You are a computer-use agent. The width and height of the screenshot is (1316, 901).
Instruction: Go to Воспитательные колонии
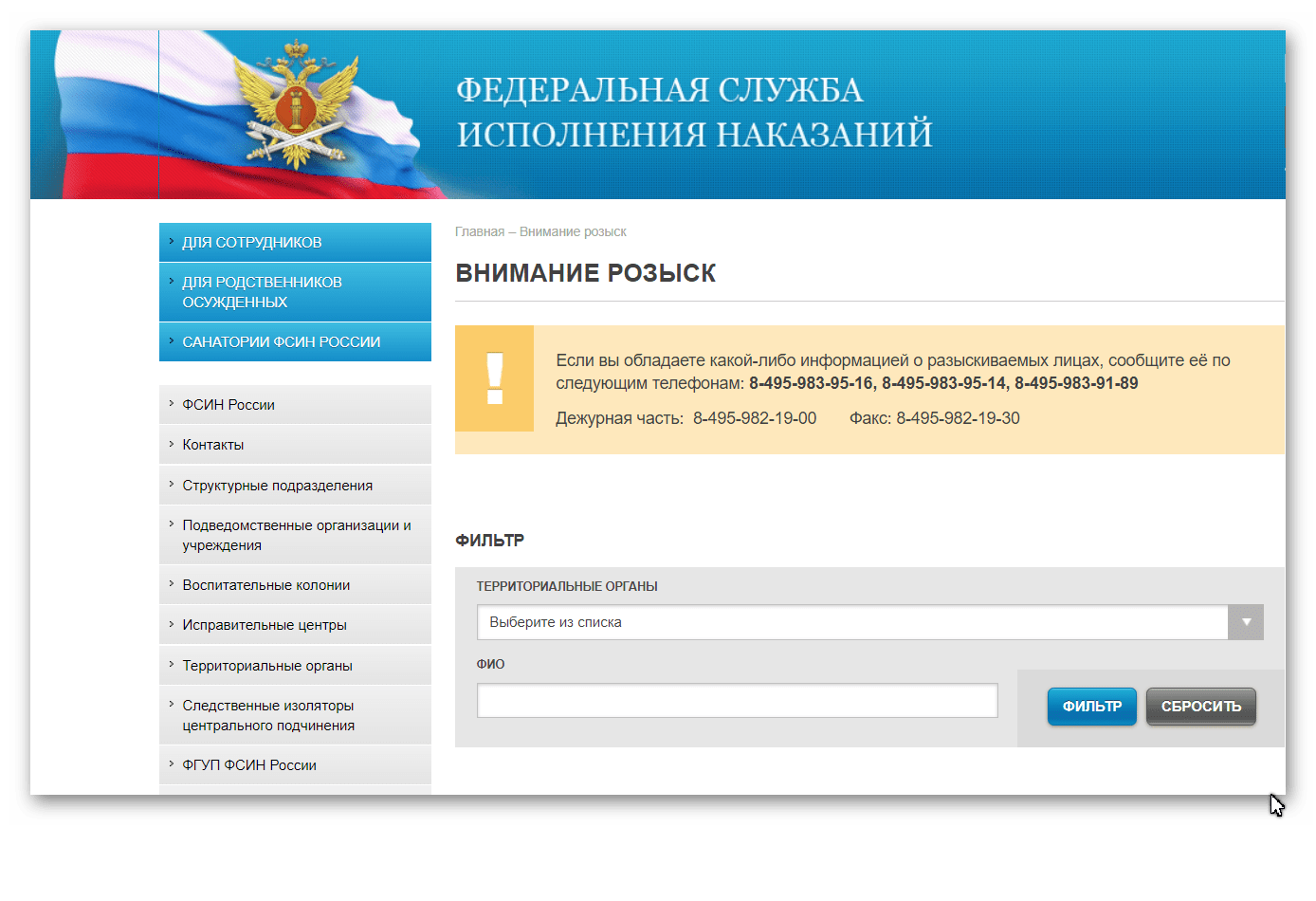coord(295,585)
